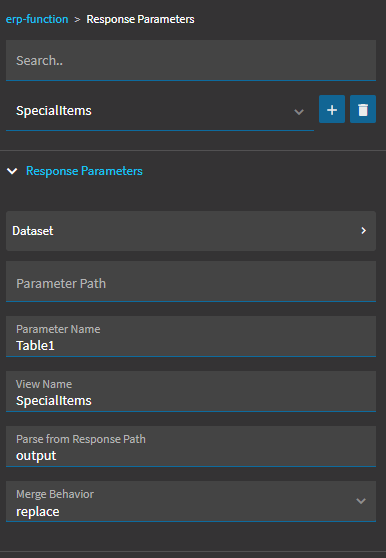This screenshot has width=386, height=558.
Task: Collapse the Response Parameters section chevron
Action: coord(12,171)
